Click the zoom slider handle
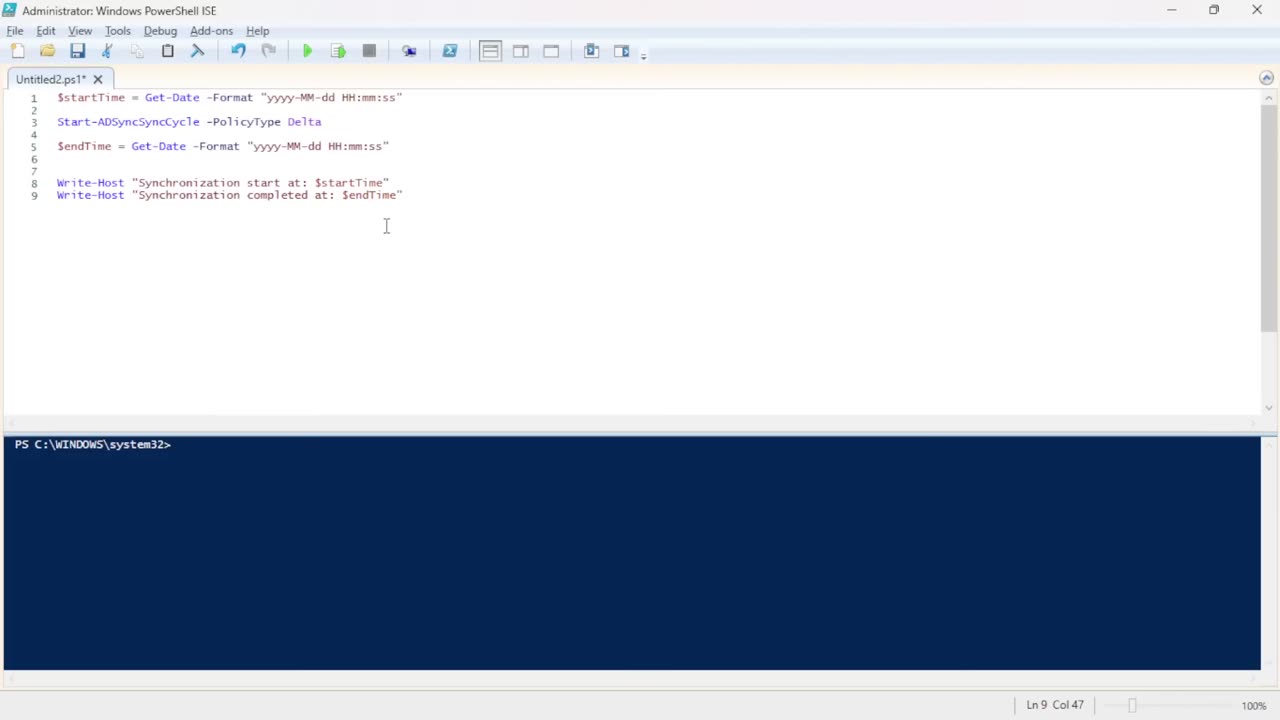The image size is (1280, 720). (x=1132, y=705)
